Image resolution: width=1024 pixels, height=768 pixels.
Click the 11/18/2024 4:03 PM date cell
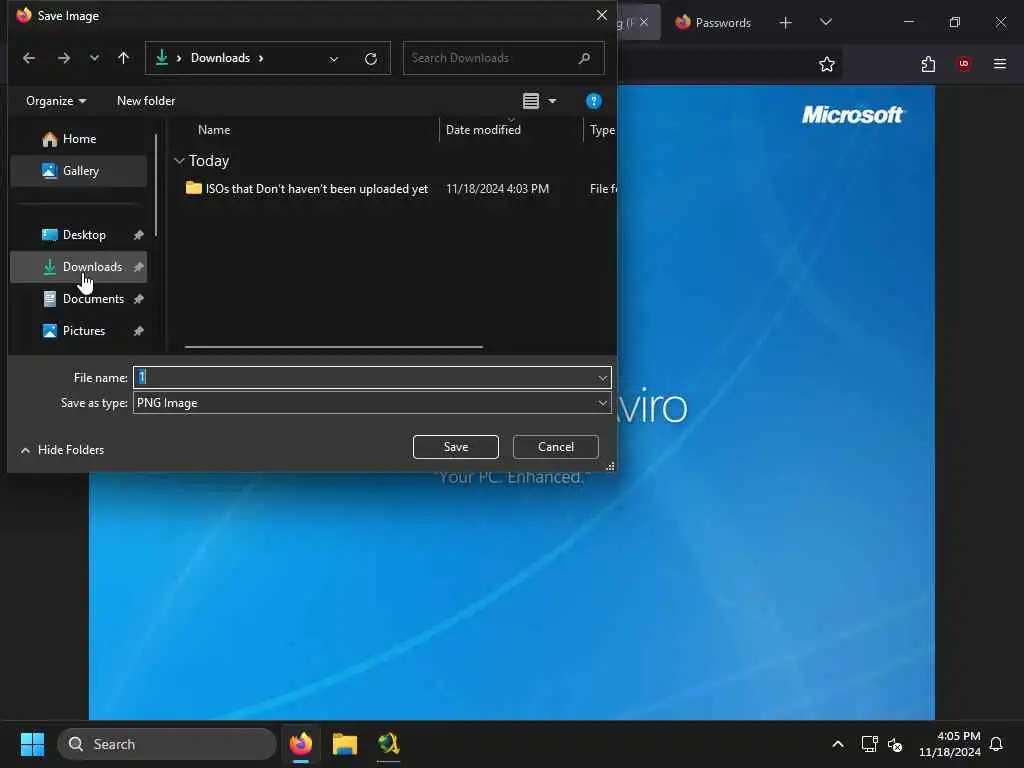497,189
